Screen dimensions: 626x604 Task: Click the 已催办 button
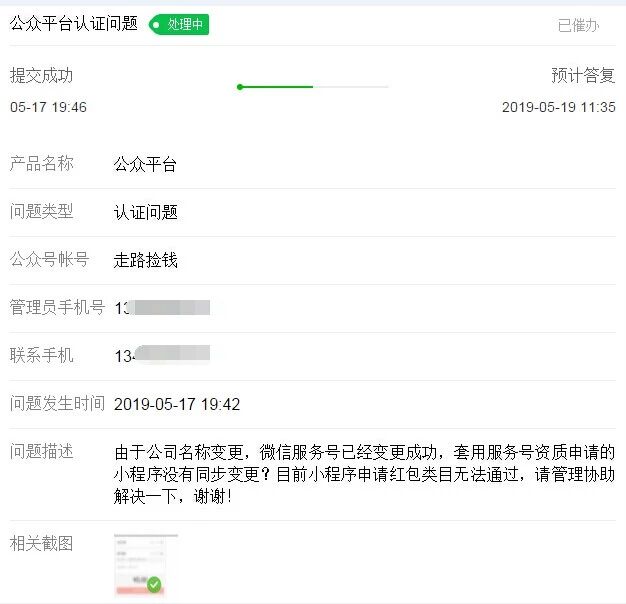tap(578, 26)
